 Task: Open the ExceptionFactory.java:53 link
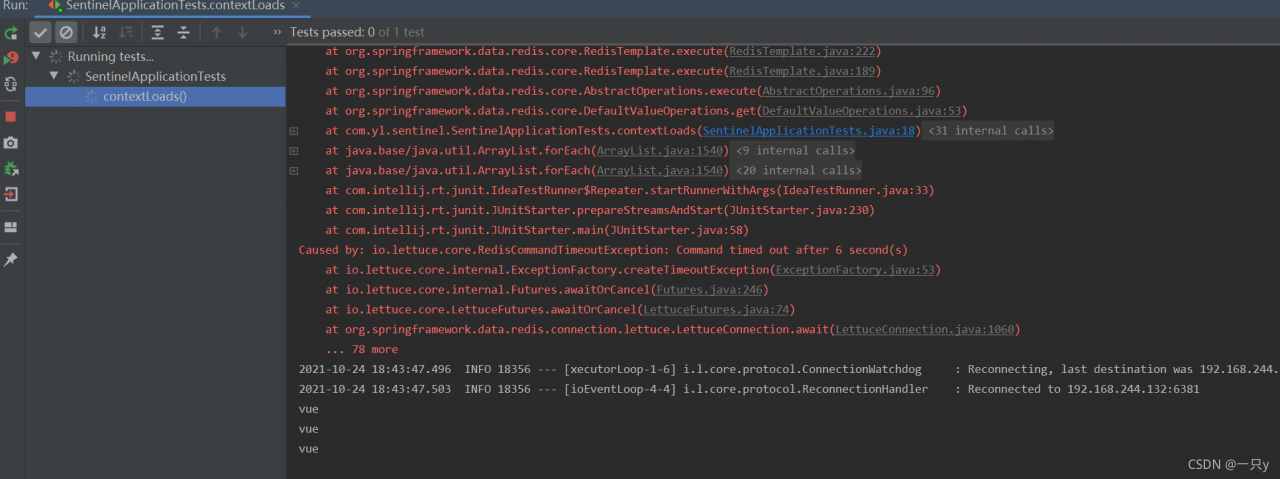855,270
